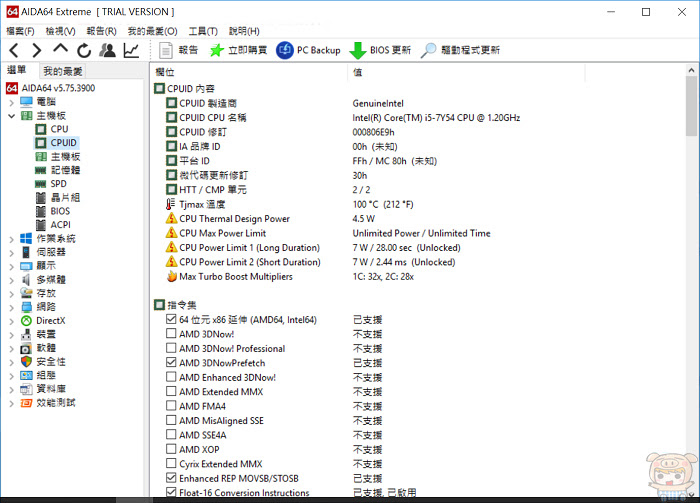
Task: Click the 組態 icon in the tree
Action: coord(26,375)
